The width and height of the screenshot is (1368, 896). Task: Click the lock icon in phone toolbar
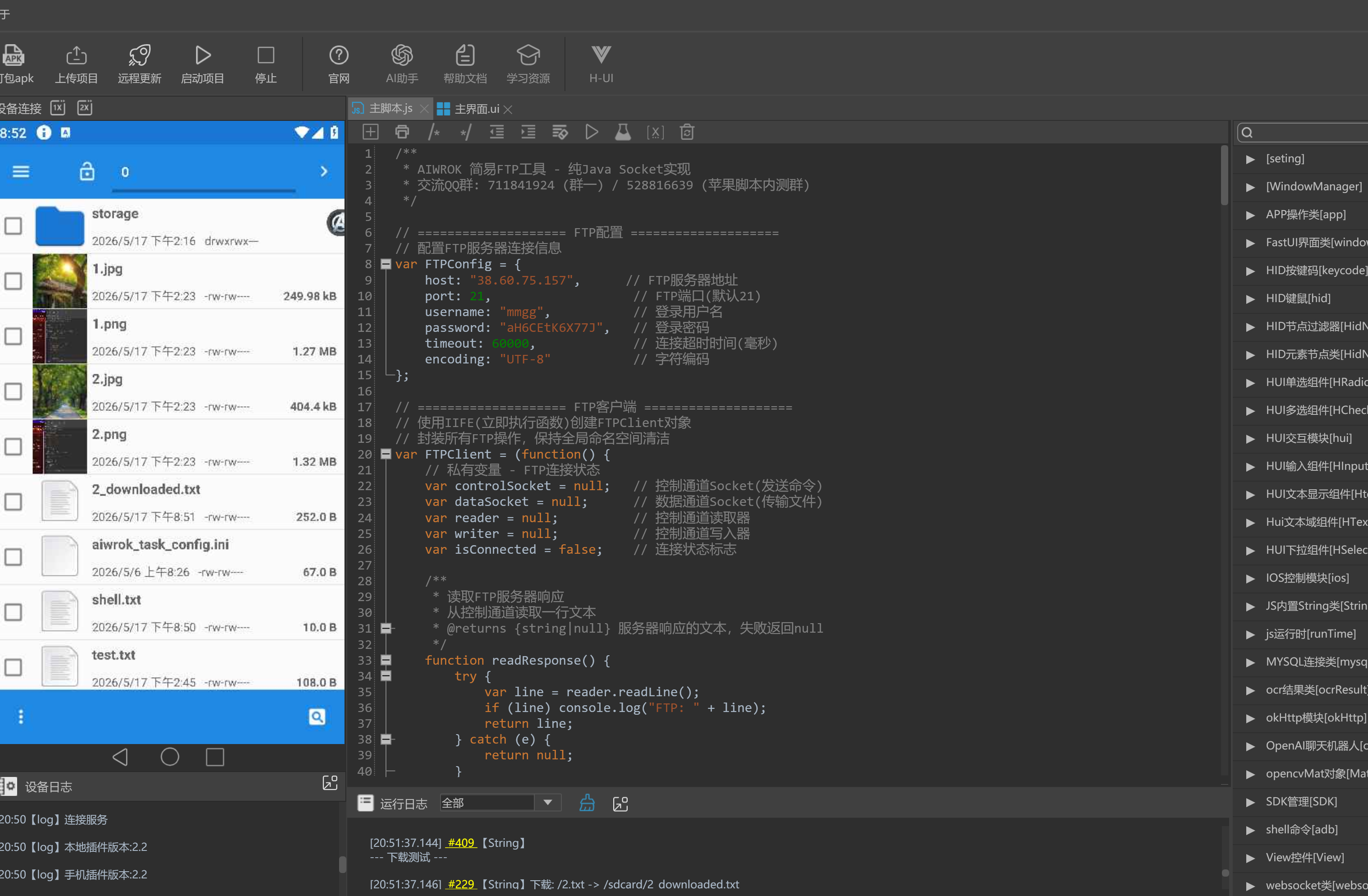87,171
